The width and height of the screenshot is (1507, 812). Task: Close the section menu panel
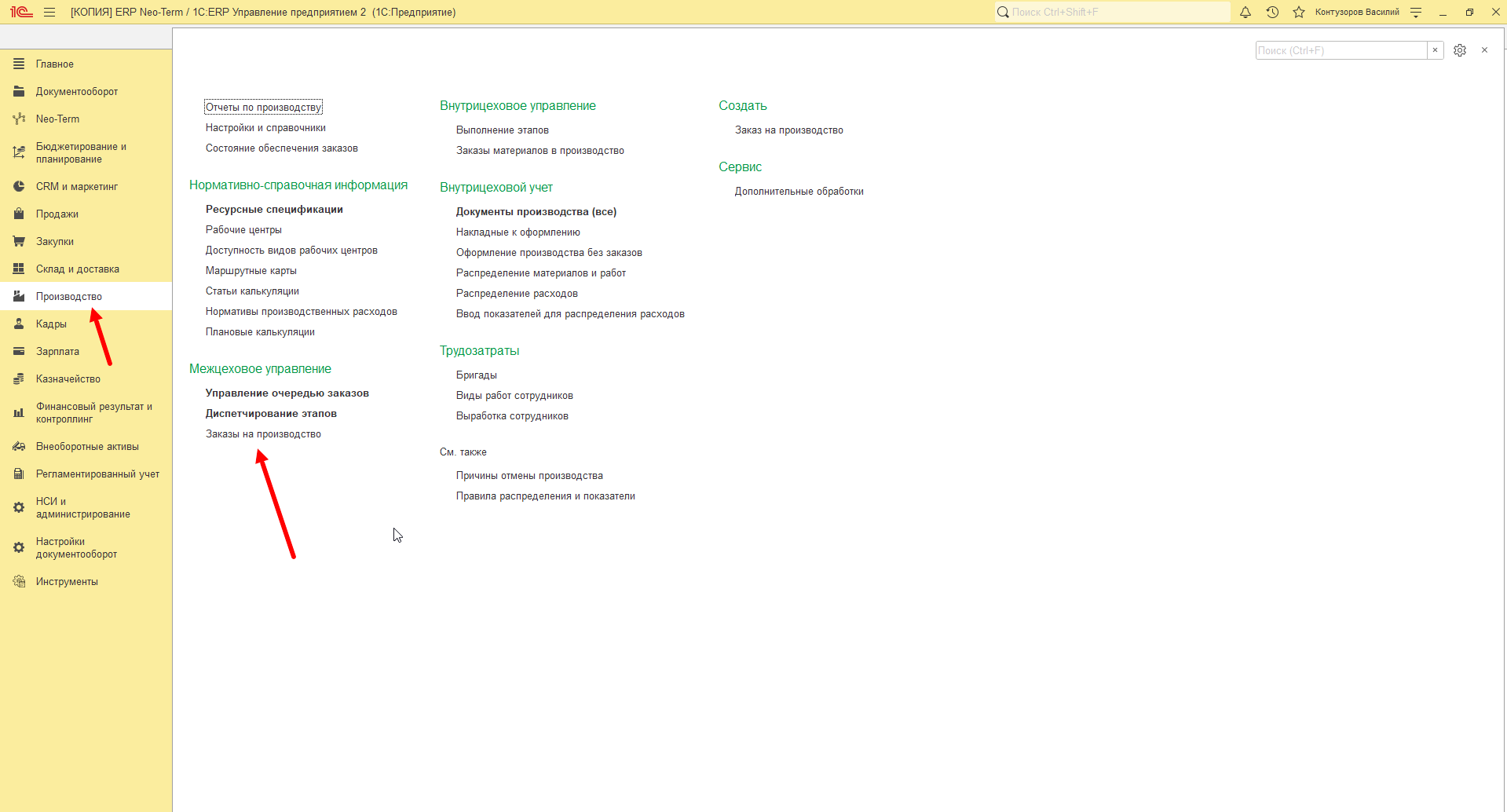1484,50
